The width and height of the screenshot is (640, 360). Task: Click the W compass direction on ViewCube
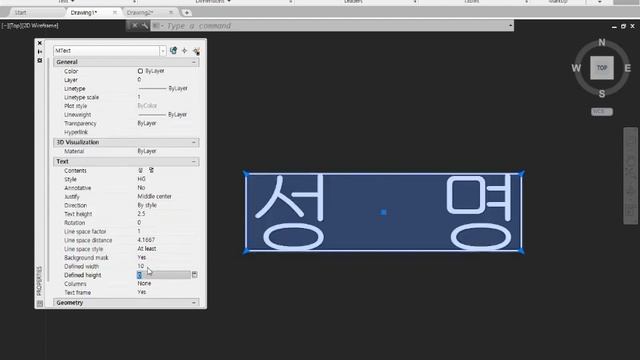[576, 68]
